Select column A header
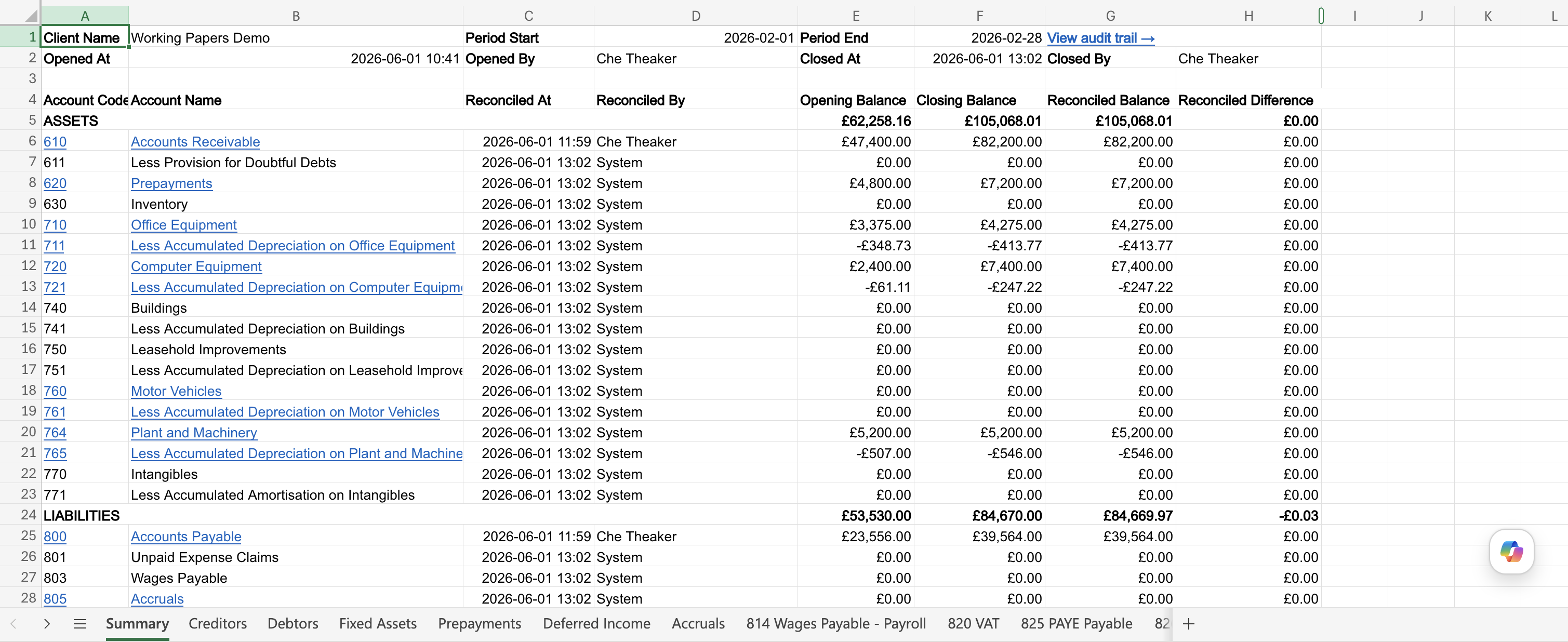The width and height of the screenshot is (1568, 642). pos(85,16)
